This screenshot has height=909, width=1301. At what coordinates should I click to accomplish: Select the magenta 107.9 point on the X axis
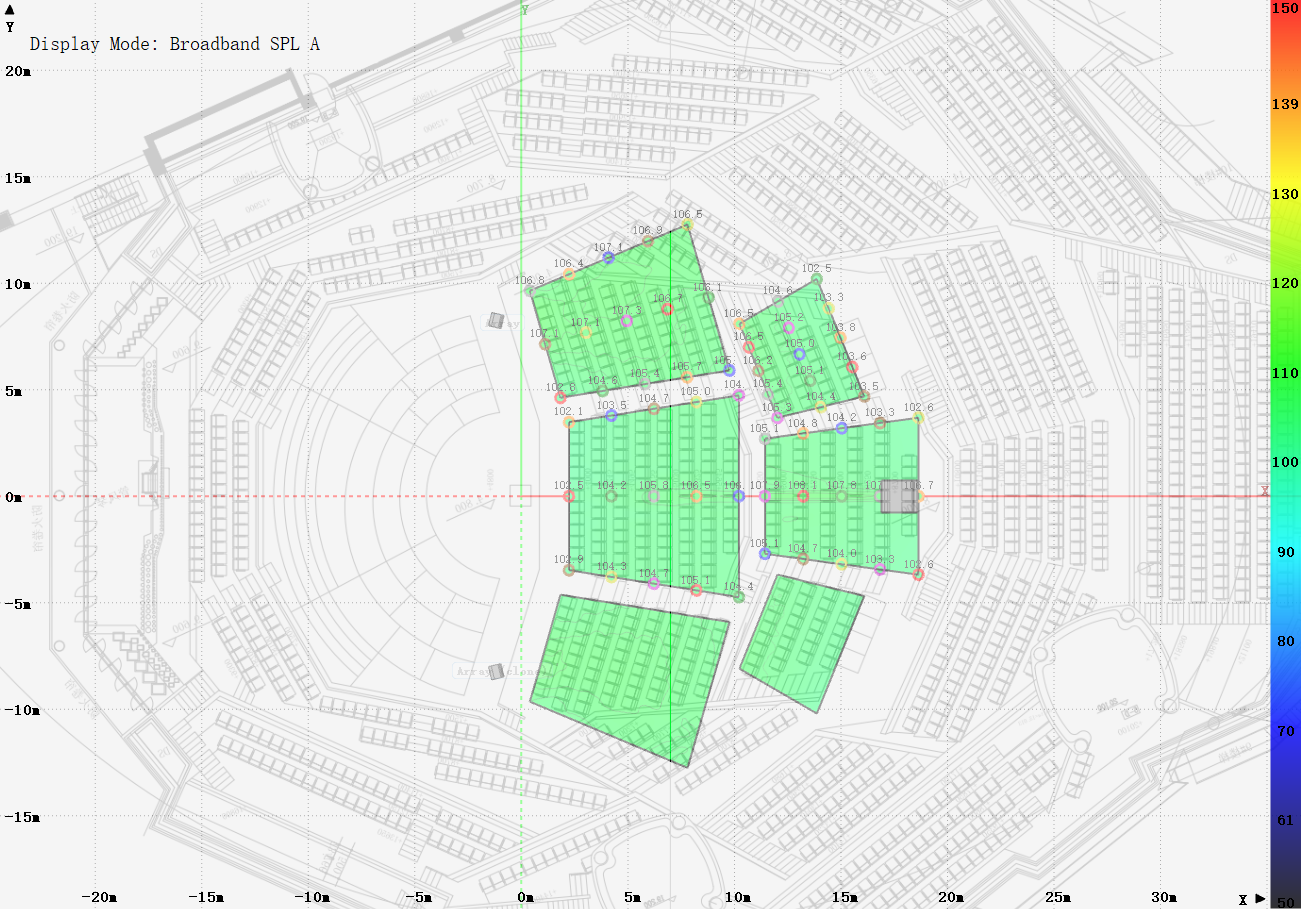point(765,496)
